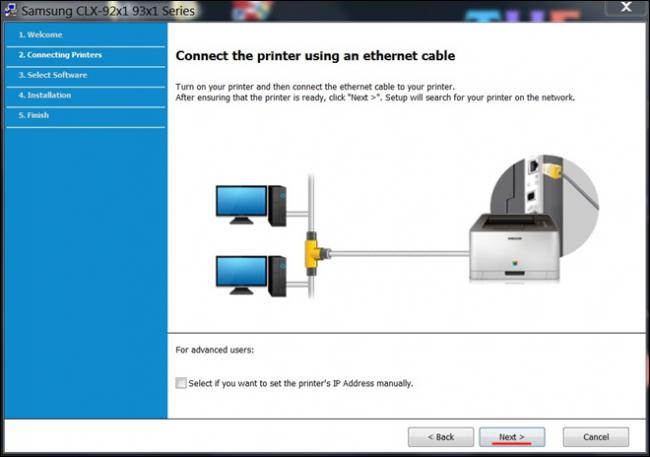
Task: Cancel the printer installation
Action: coord(596,437)
